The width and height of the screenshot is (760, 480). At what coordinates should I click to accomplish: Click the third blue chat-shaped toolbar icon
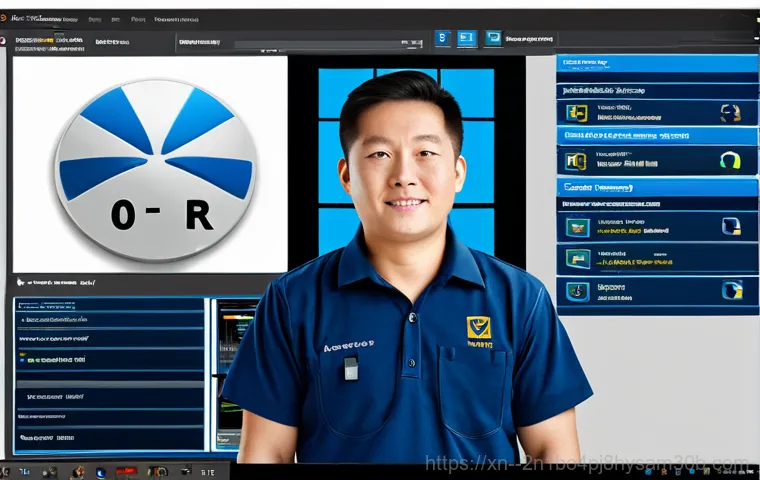tap(493, 38)
